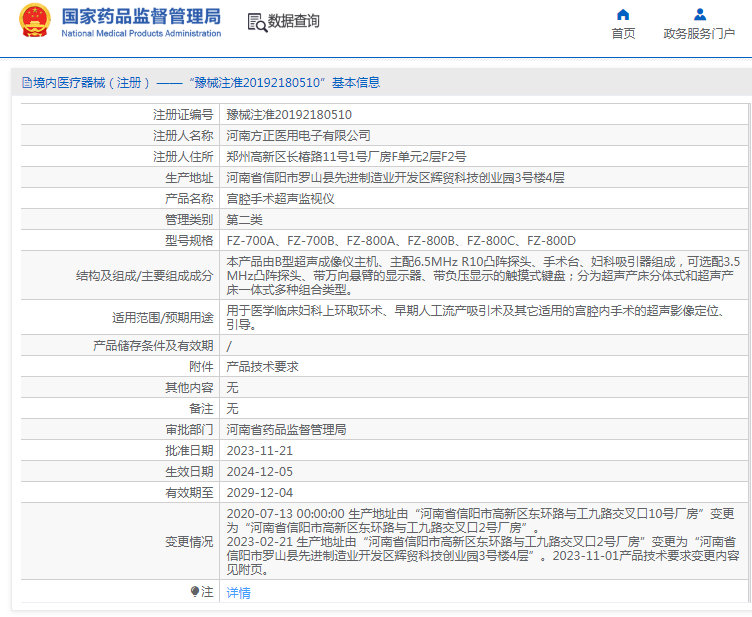Click the document icon before 境内医疗器械
The image size is (752, 617).
pyautogui.click(x=27, y=82)
